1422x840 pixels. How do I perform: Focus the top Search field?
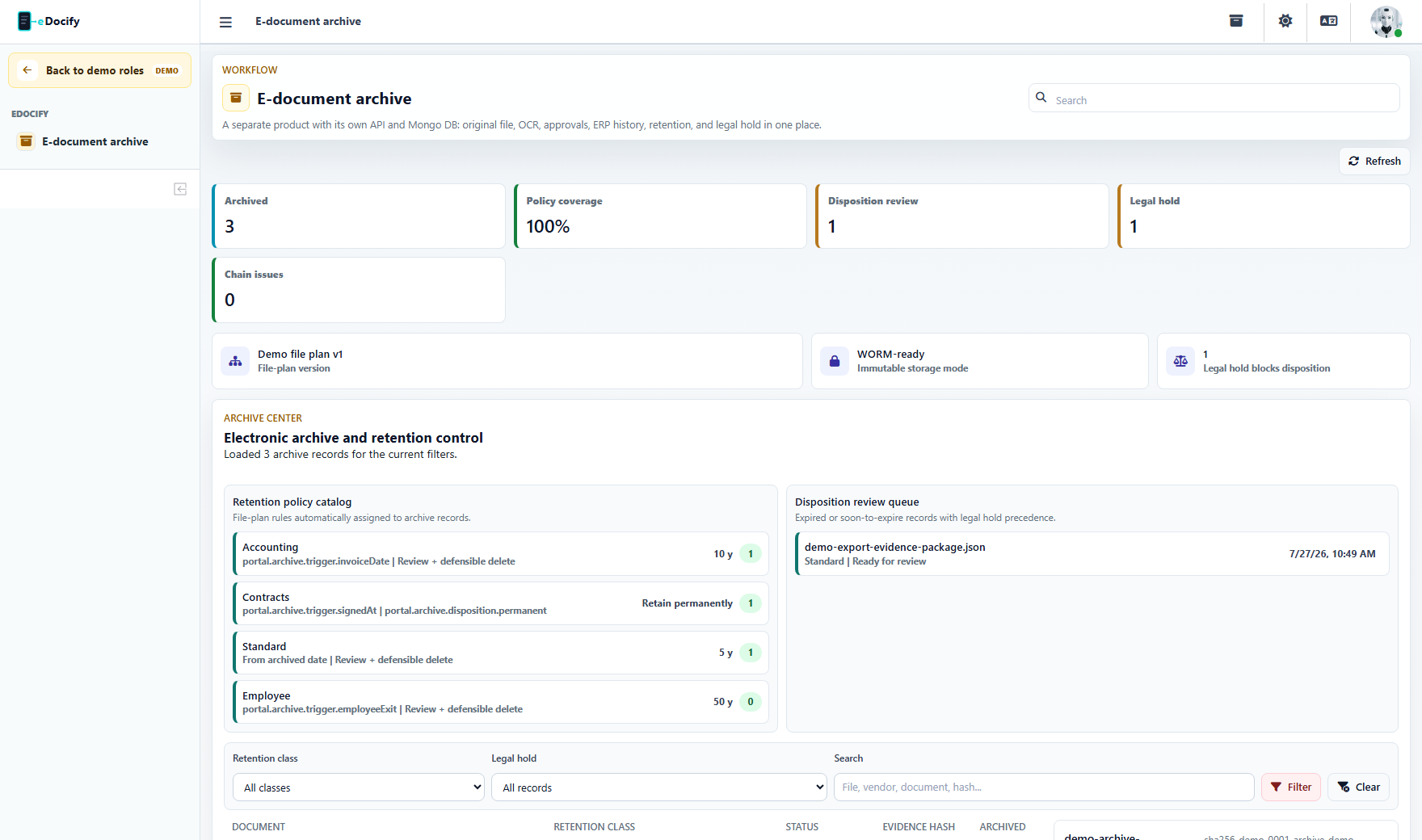click(1214, 99)
